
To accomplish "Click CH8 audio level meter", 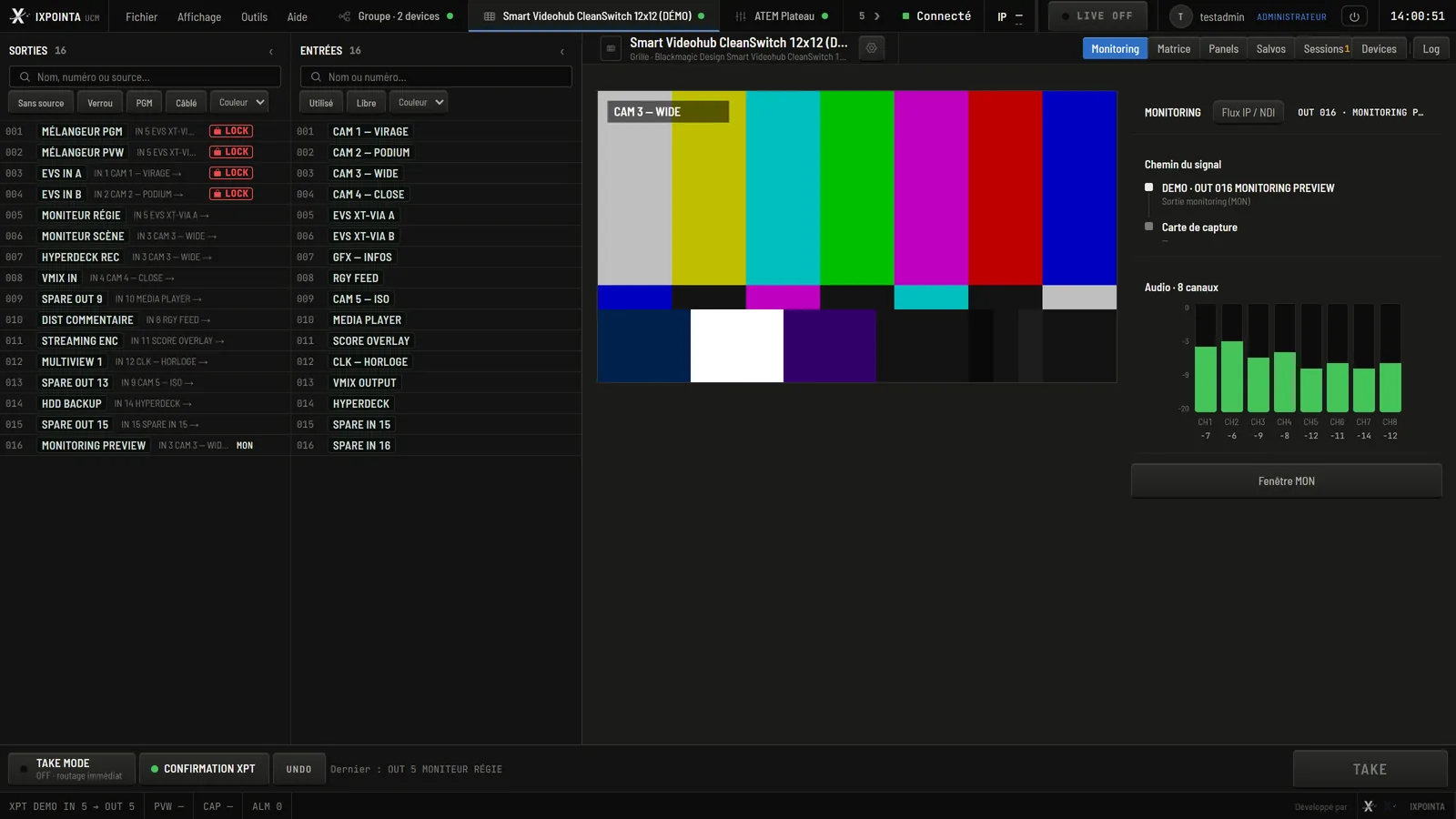I will (x=1390, y=358).
